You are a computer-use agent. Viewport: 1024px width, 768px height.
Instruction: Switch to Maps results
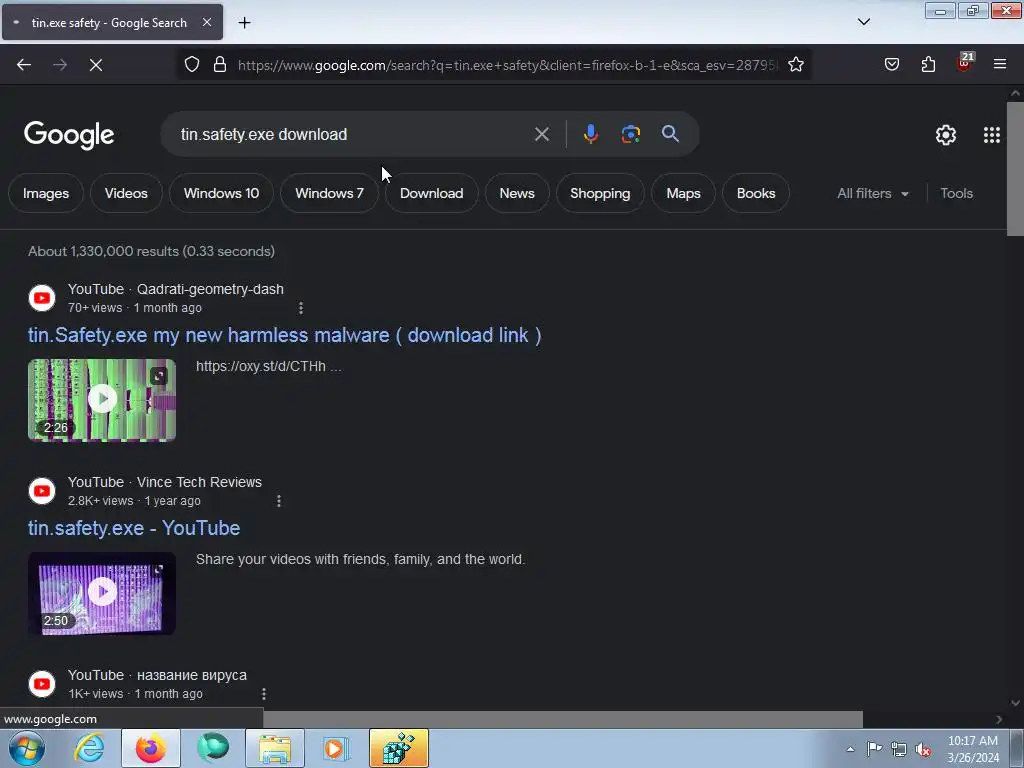tap(683, 193)
